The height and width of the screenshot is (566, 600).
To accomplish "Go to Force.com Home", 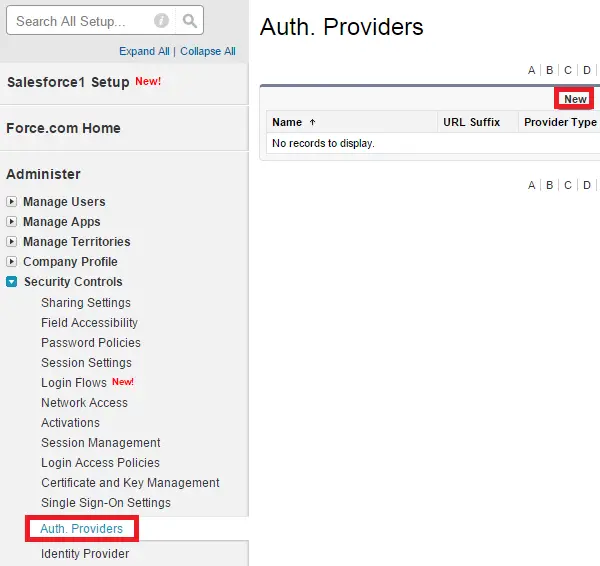I will 64,128.
